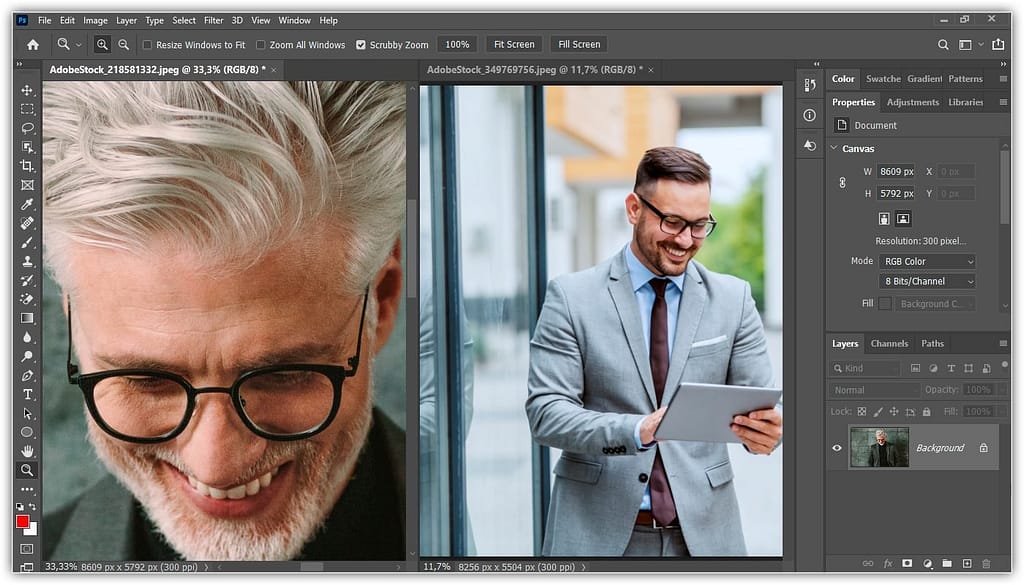
Task: Hide the Background layer eye icon
Action: (837, 448)
